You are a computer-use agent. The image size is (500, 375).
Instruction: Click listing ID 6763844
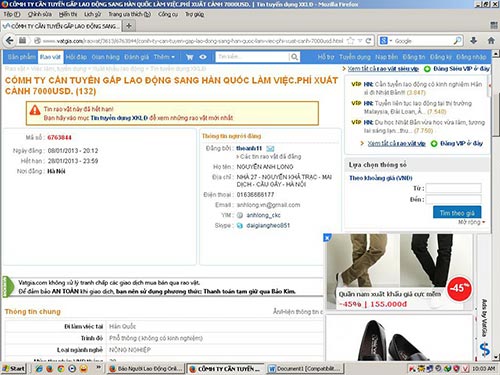coord(59,138)
